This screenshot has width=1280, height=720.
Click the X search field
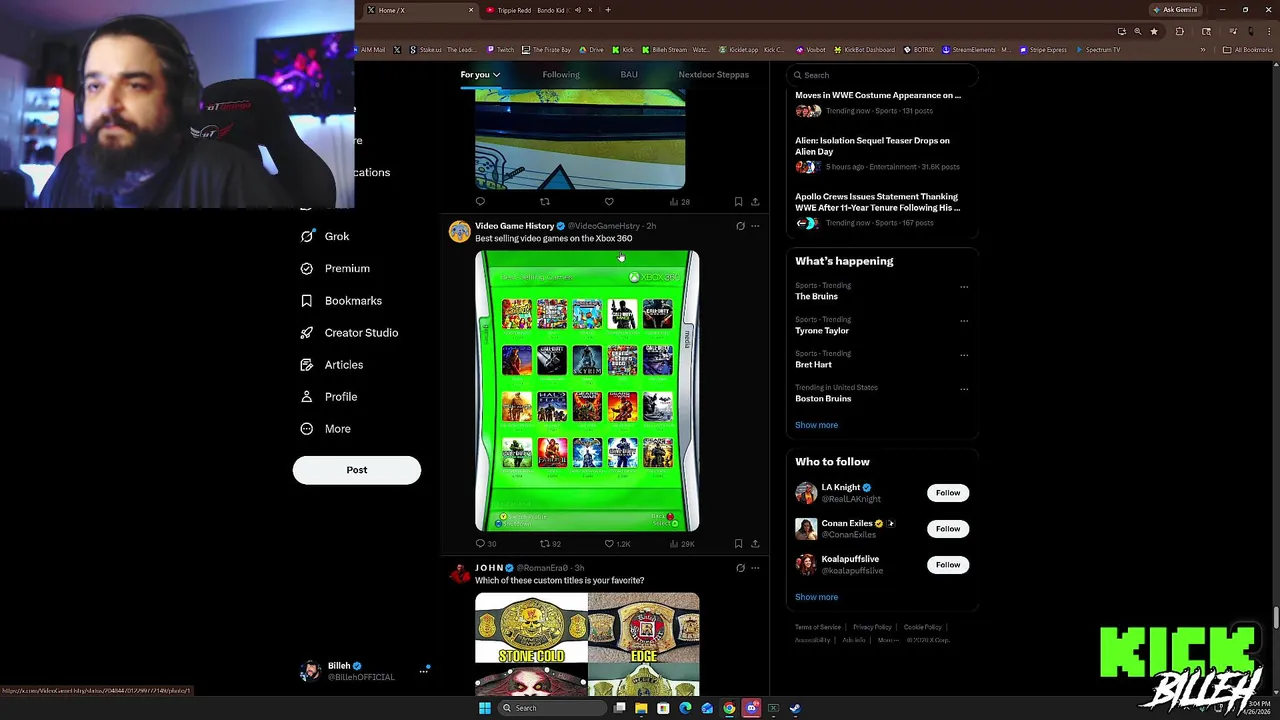pyautogui.click(x=880, y=75)
